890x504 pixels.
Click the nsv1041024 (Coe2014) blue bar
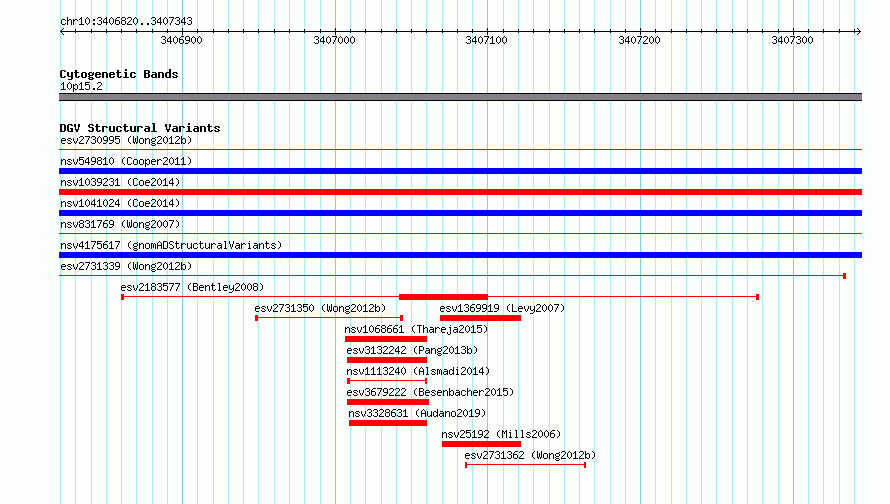(x=460, y=213)
